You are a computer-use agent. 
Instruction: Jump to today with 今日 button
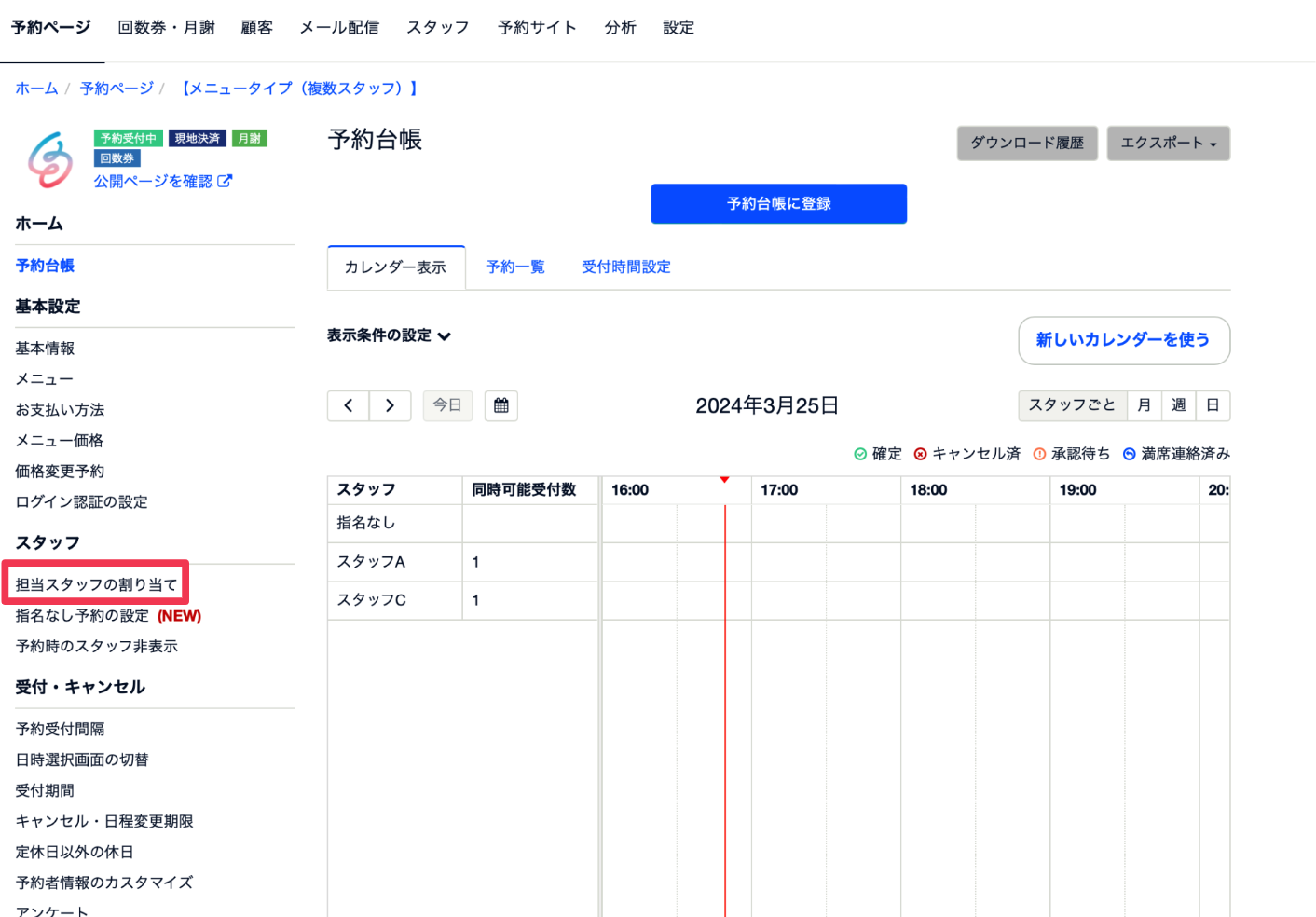point(447,405)
